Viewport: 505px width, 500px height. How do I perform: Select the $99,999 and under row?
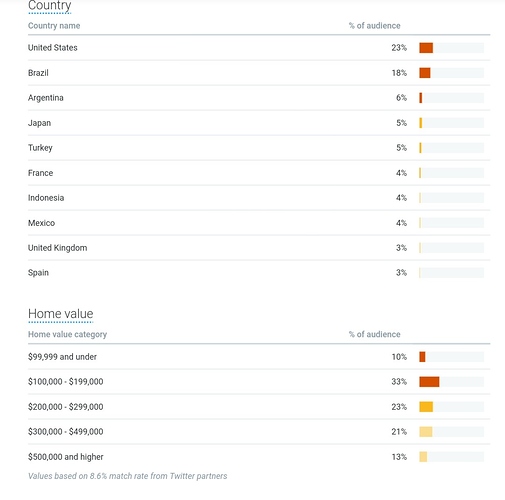(x=259, y=357)
